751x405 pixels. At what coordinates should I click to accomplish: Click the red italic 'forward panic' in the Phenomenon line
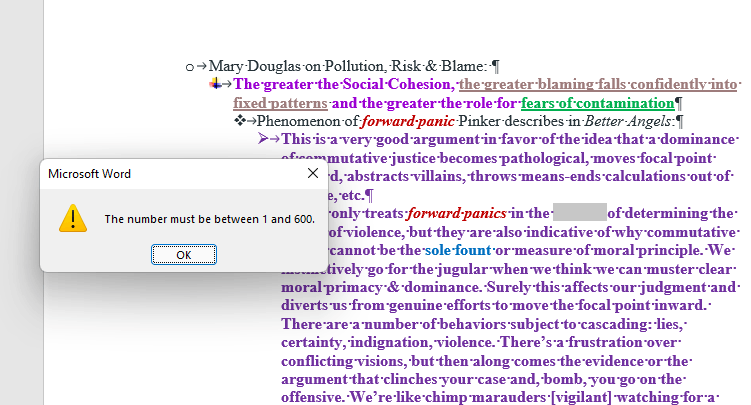[408, 121]
